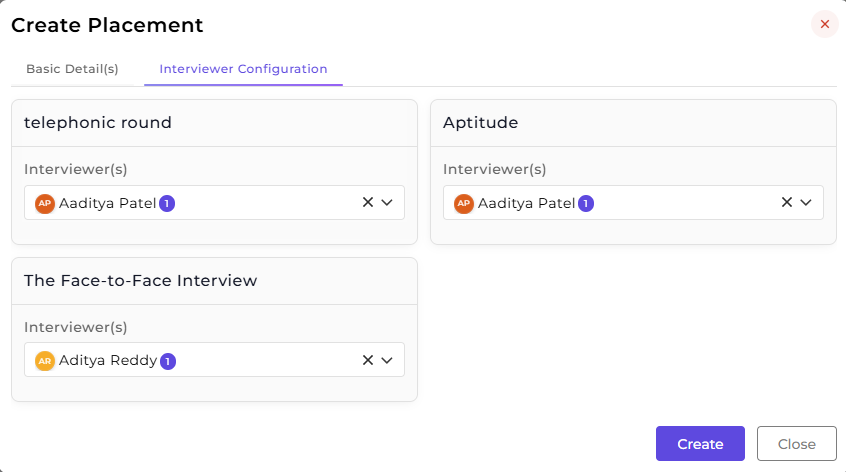This screenshot has height=472, width=846.
Task: Click Interviewer(s) label under Aptitude
Action: click(x=494, y=169)
